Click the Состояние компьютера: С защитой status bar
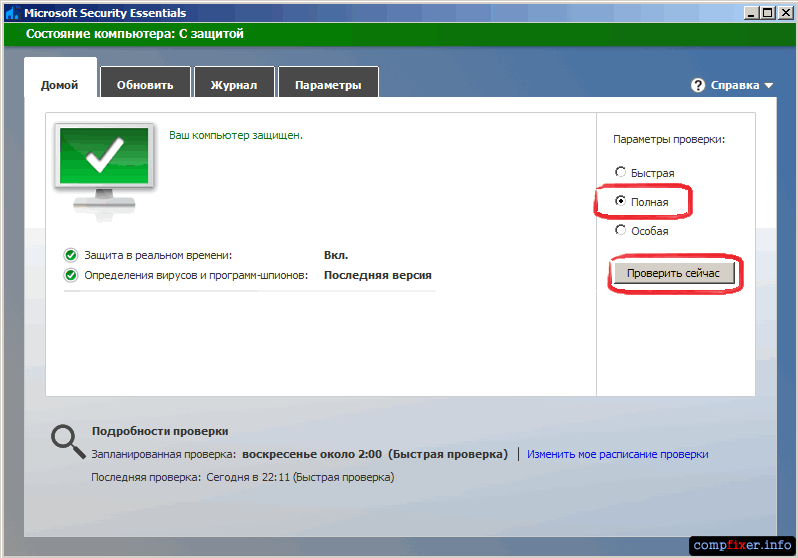Viewport: 798px width, 558px height. tap(399, 34)
